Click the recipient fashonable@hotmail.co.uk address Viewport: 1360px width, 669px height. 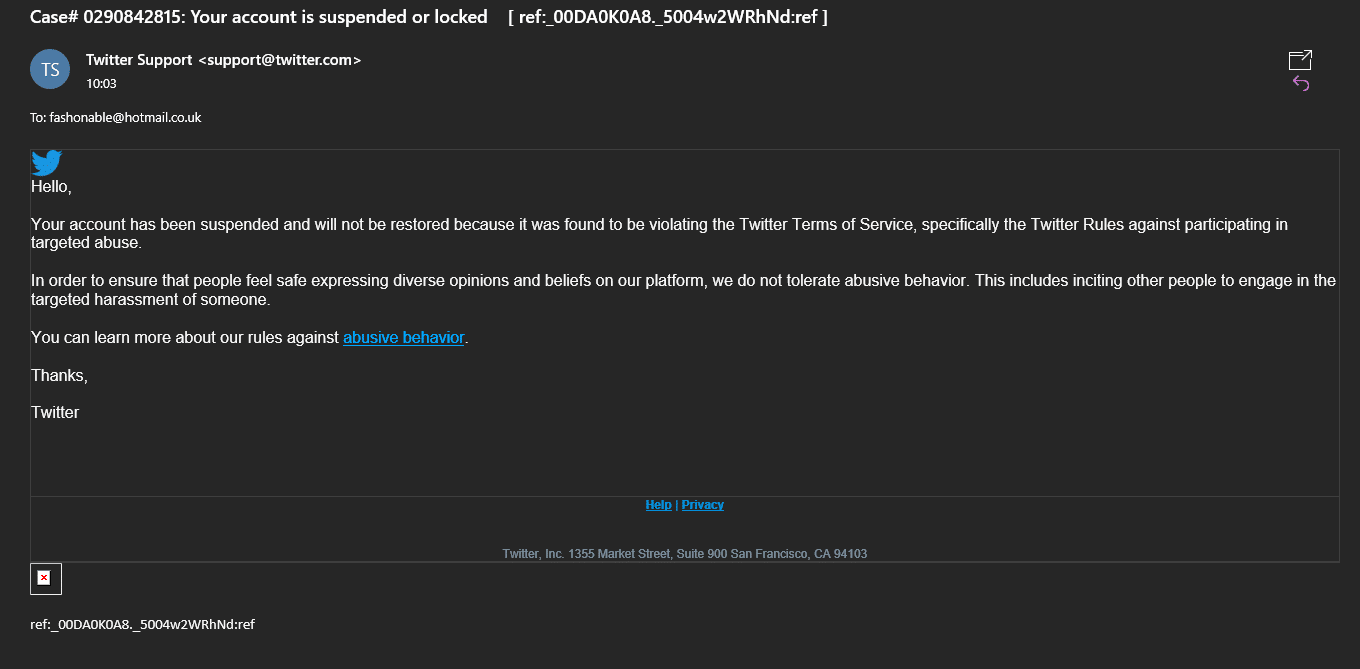pos(125,118)
